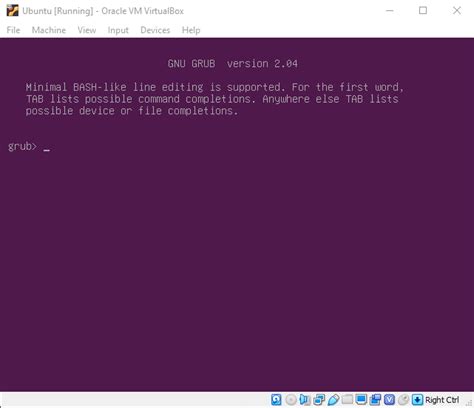Click the Right Ctrl host key label
Viewport: 474px width, 408px height.
click(442, 400)
